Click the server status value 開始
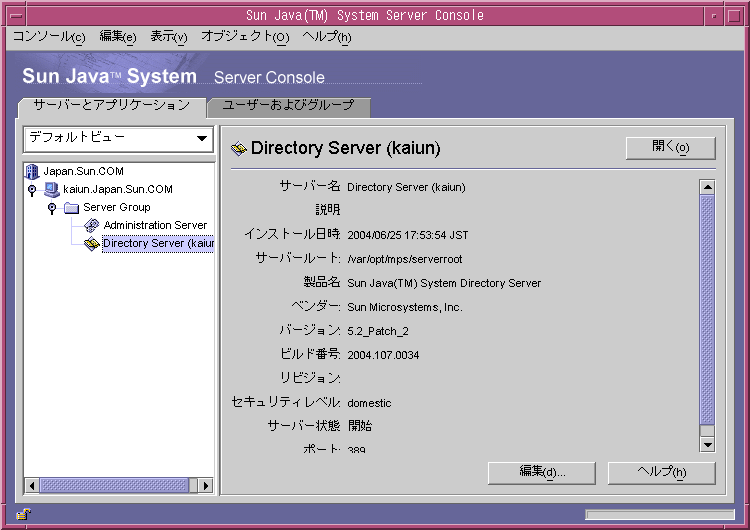750x530 pixels. point(360,426)
